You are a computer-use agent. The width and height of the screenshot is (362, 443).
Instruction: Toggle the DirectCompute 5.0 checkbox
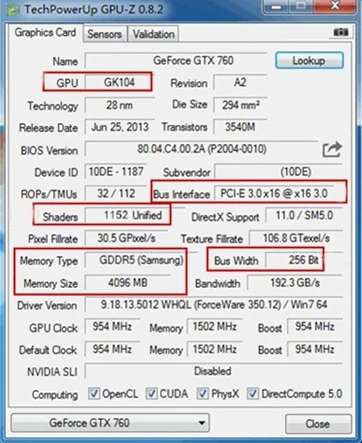(253, 393)
